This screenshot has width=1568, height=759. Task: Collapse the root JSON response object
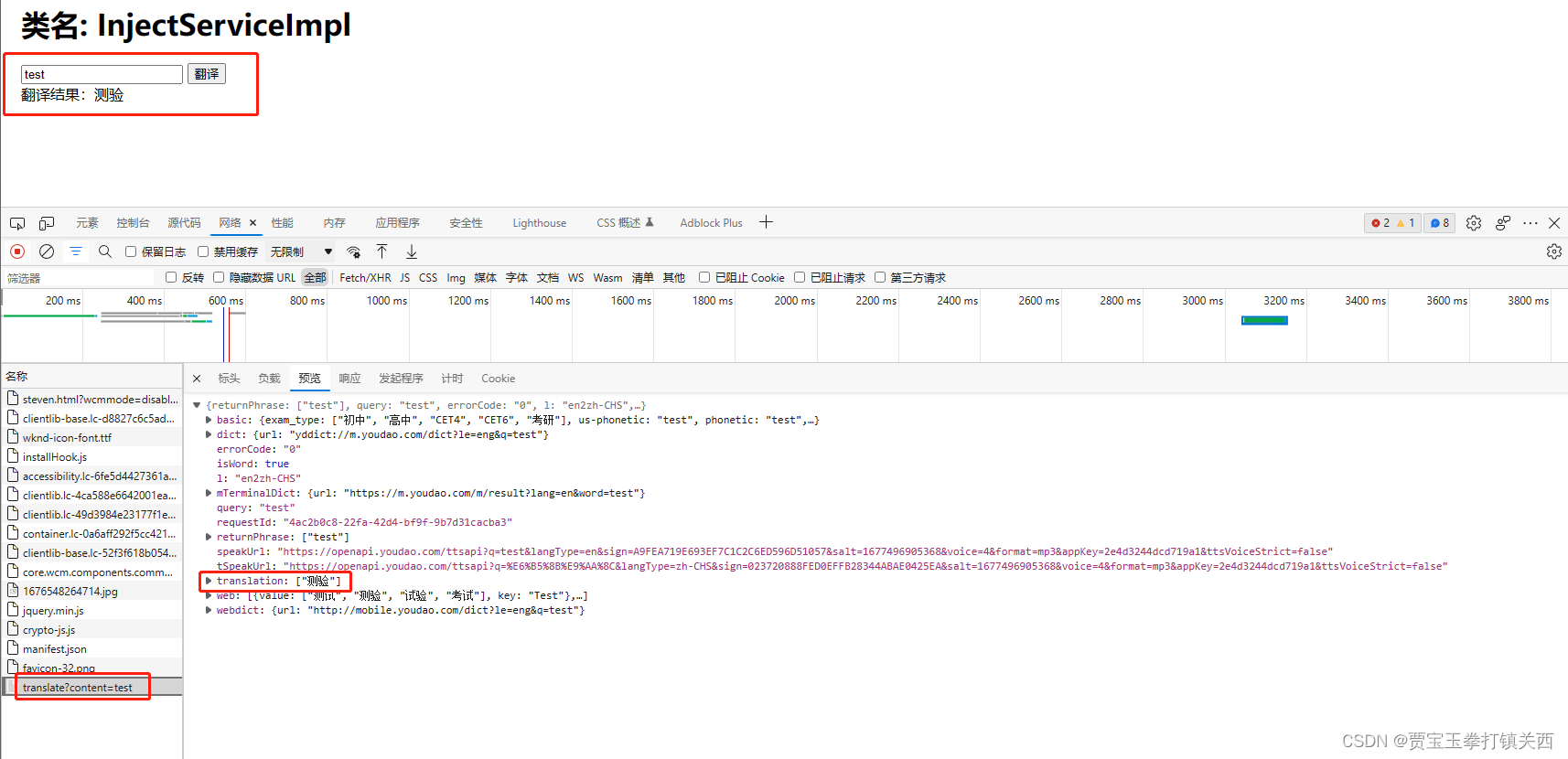(x=197, y=405)
